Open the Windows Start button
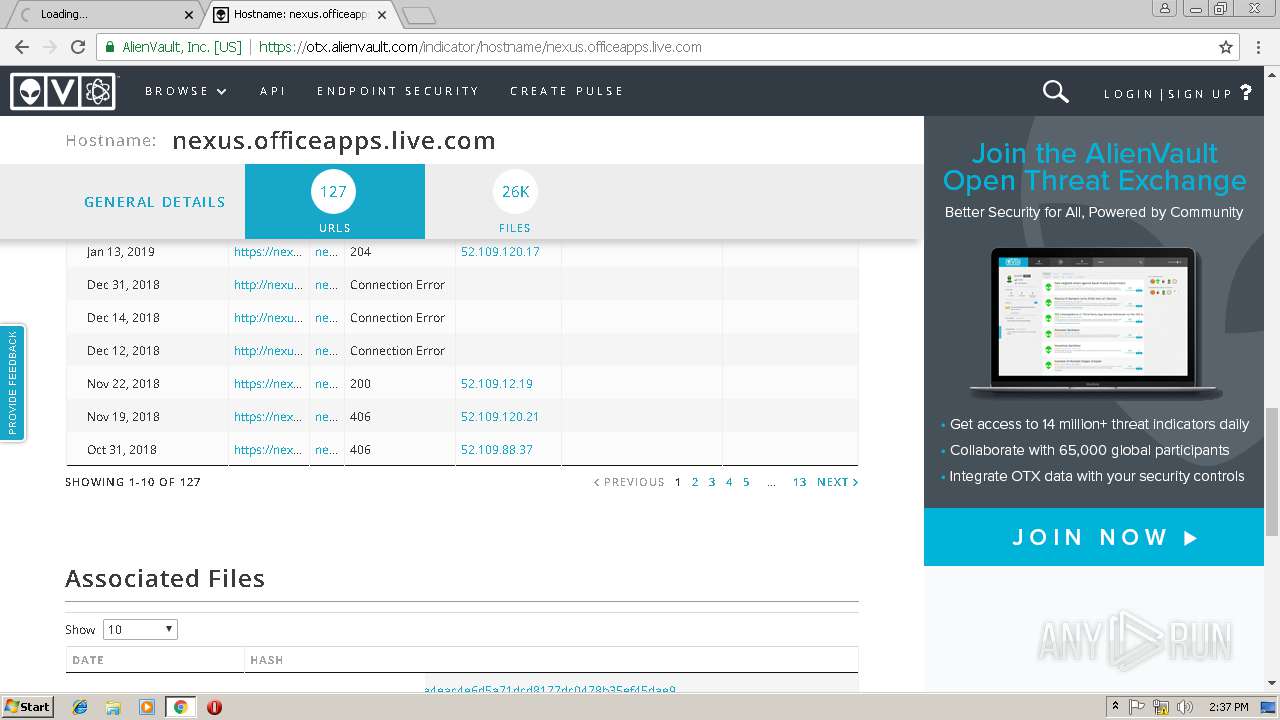1280x720 pixels. (28, 707)
